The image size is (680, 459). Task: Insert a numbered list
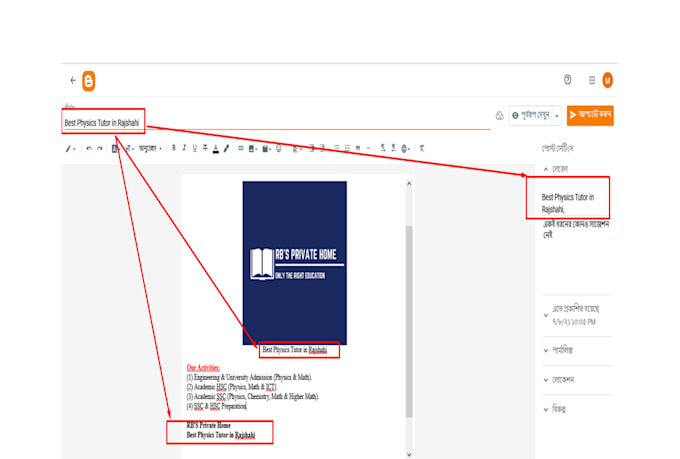tap(347, 148)
